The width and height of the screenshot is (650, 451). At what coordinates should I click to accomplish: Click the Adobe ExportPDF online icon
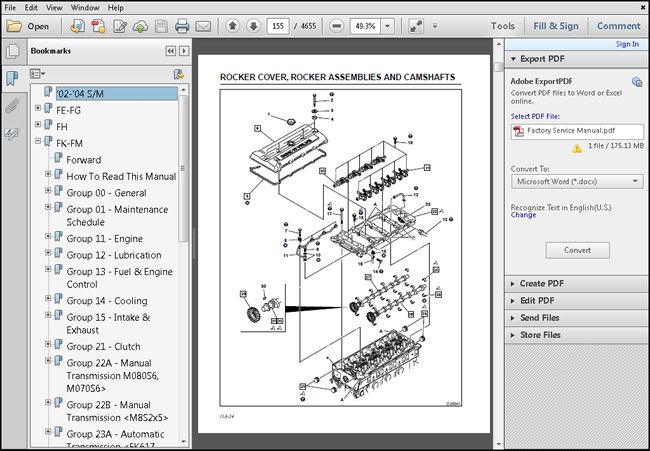tap(637, 82)
